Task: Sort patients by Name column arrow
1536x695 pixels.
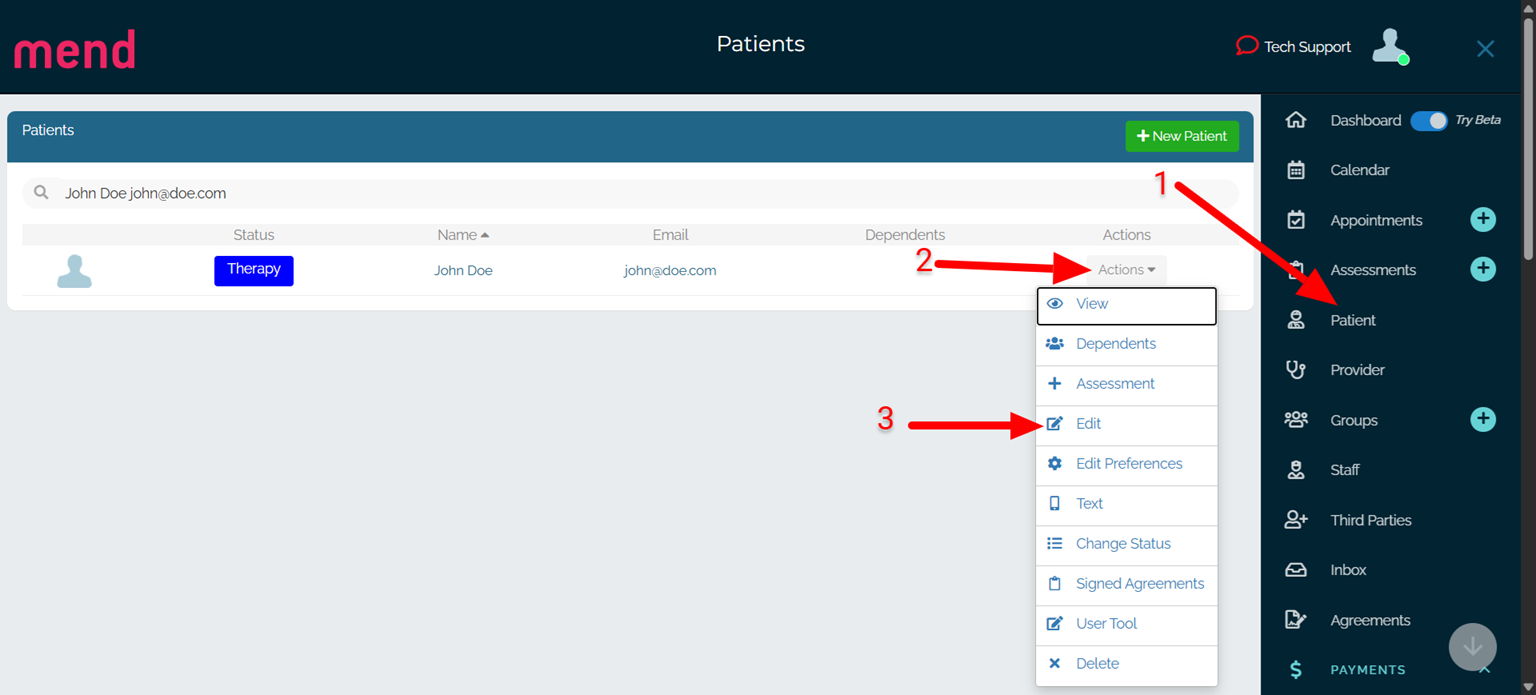Action: tap(485, 235)
